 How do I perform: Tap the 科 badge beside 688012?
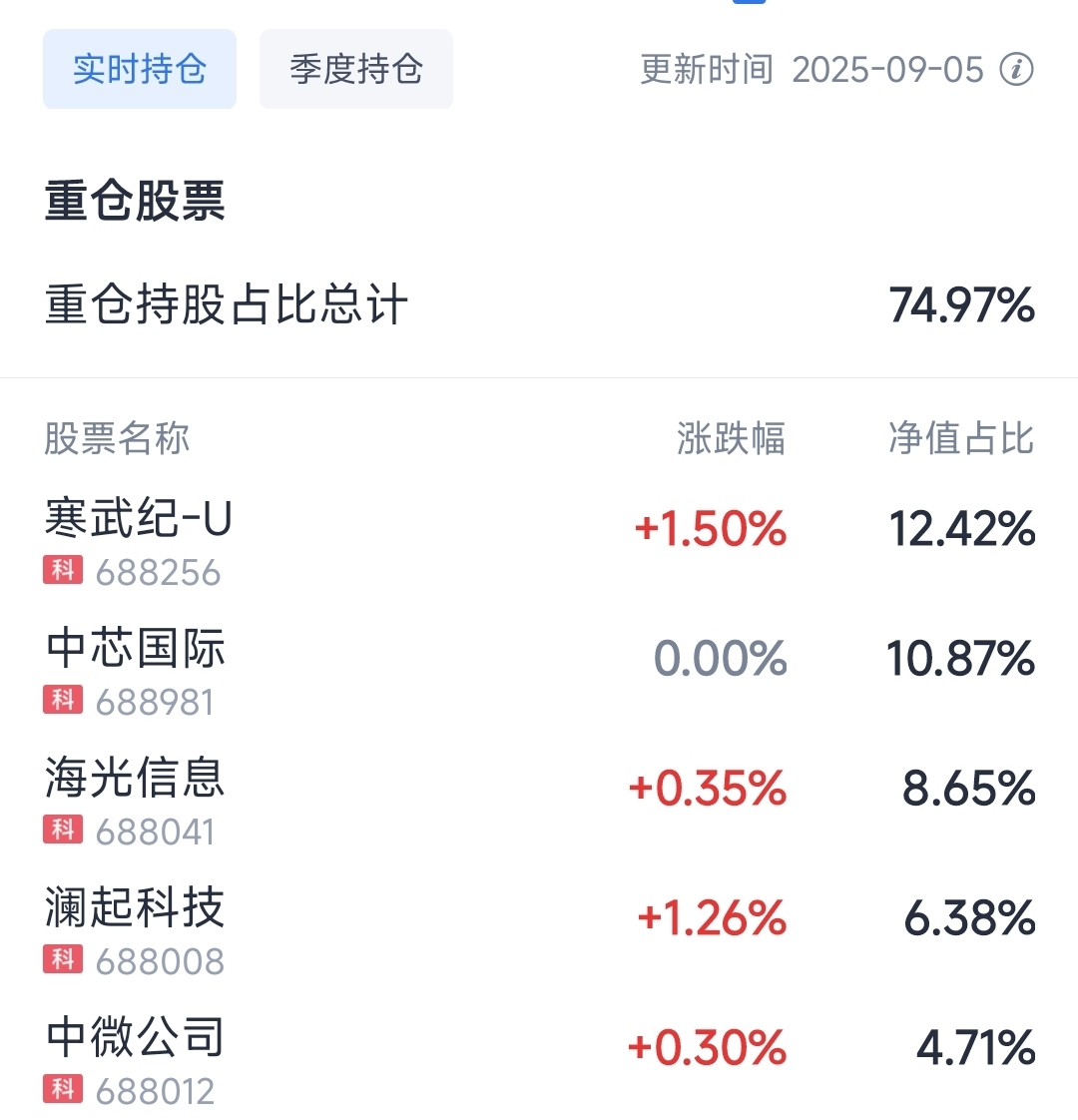63,1089
